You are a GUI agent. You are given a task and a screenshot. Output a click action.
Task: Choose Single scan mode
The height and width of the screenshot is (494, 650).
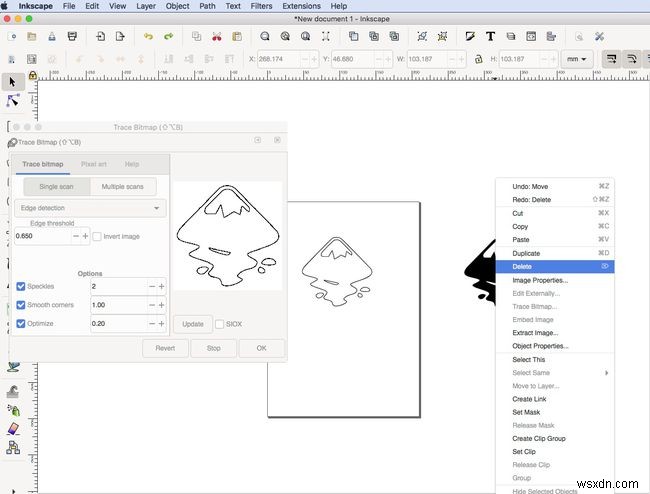(x=56, y=186)
